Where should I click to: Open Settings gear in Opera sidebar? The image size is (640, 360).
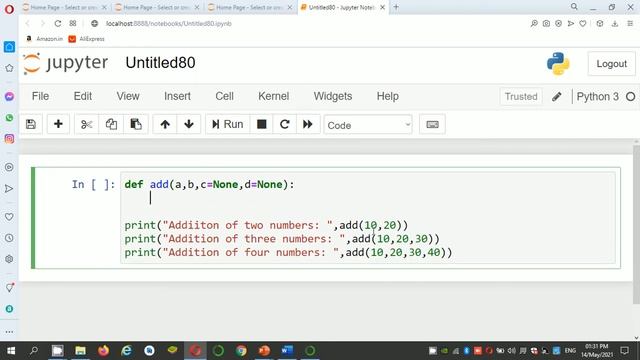(9, 259)
